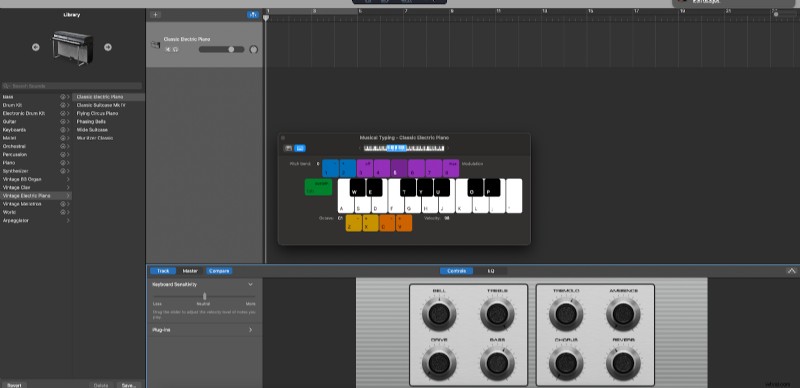The image size is (800, 388).
Task: Expand the Plug-ins section
Action: pyautogui.click(x=250, y=330)
